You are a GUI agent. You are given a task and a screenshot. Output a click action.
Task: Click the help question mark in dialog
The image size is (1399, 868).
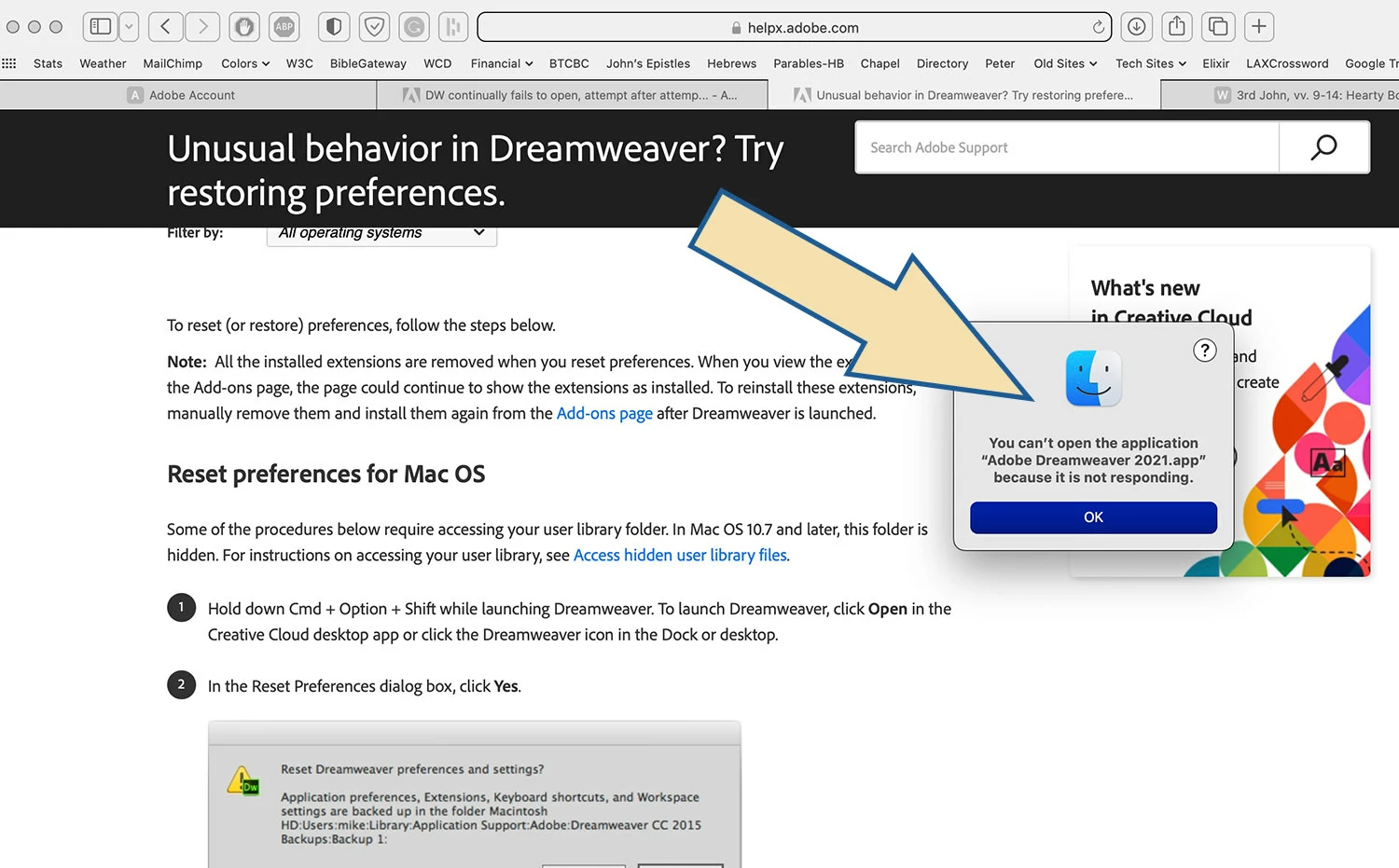1205,351
